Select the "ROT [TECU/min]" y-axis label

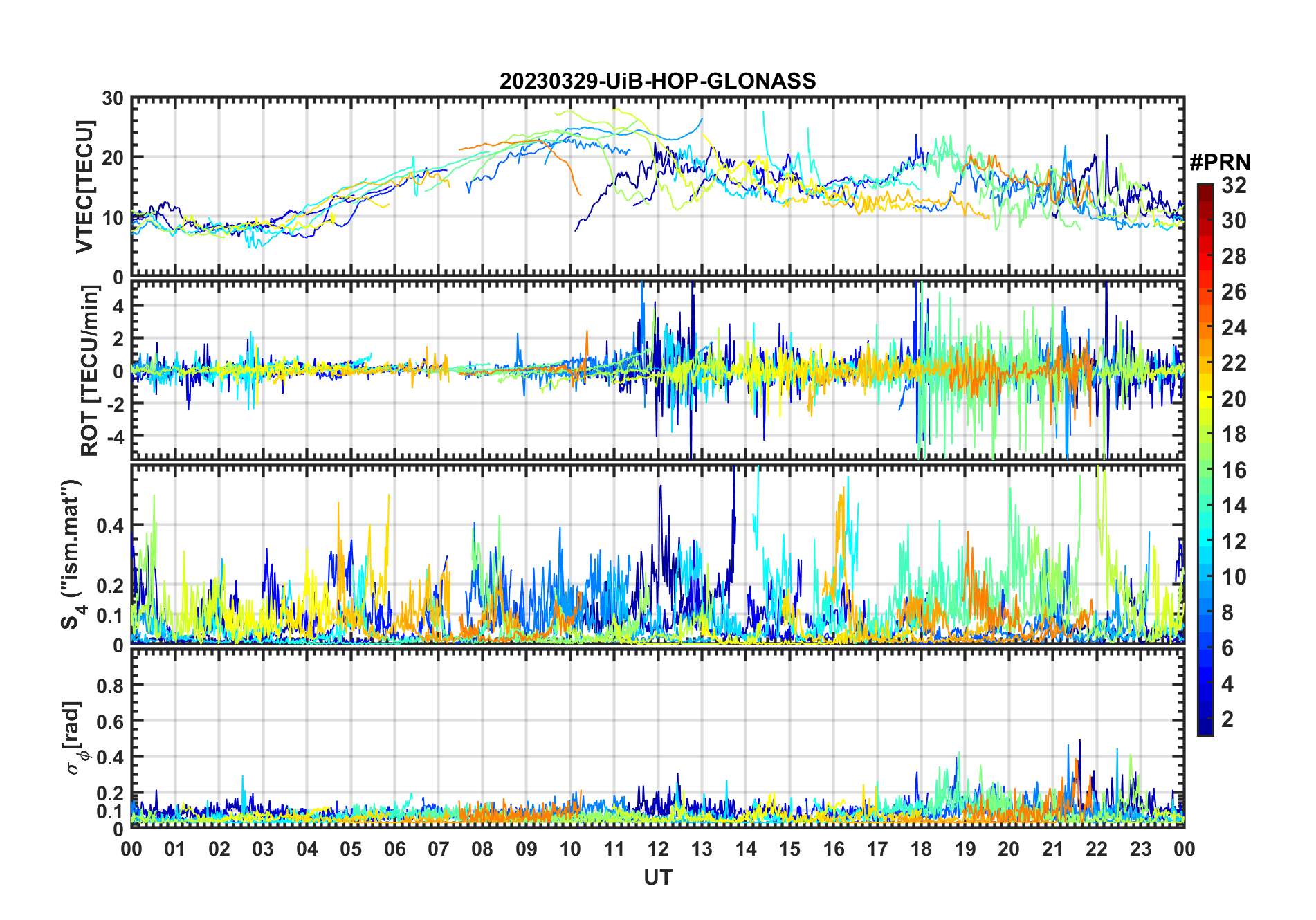[89, 371]
